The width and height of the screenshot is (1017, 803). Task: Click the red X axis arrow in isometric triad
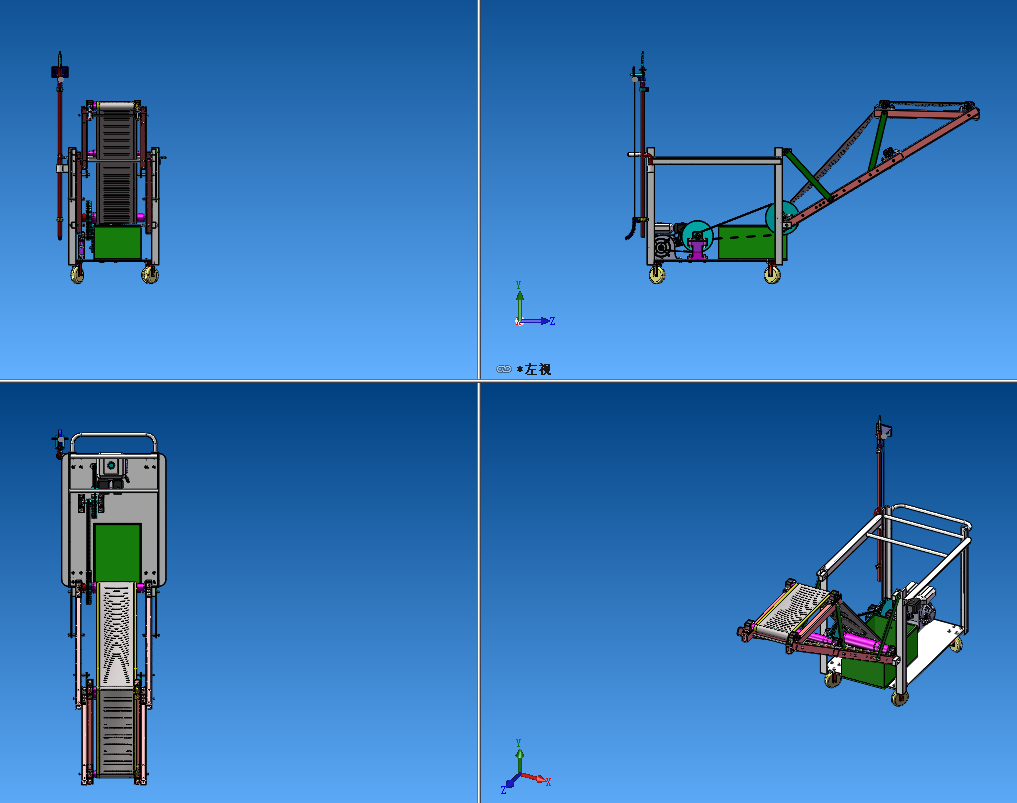pos(541,779)
